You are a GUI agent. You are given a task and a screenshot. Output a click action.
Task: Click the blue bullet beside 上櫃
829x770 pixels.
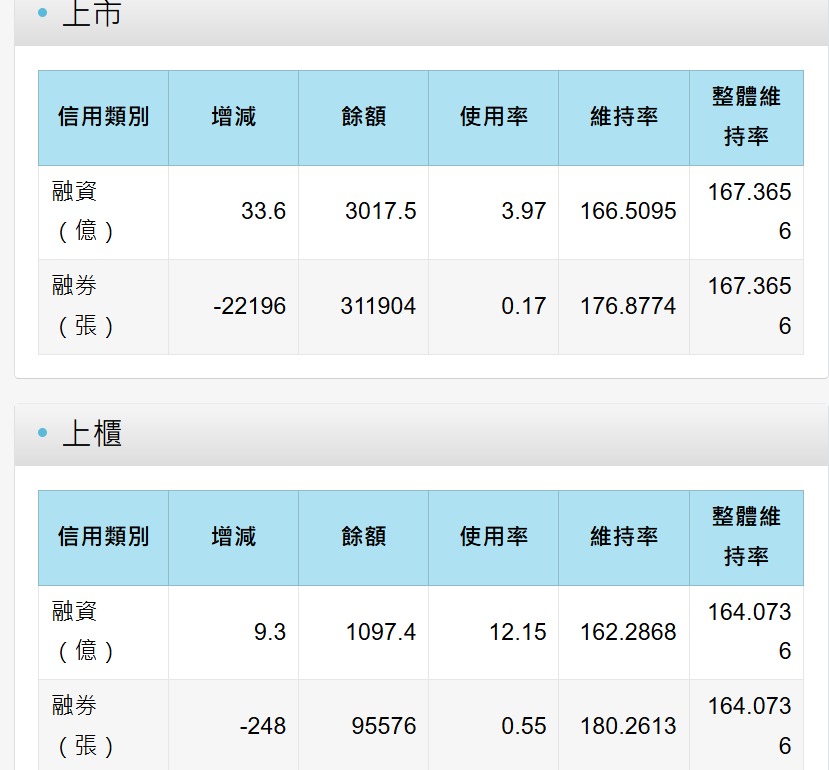(x=43, y=433)
